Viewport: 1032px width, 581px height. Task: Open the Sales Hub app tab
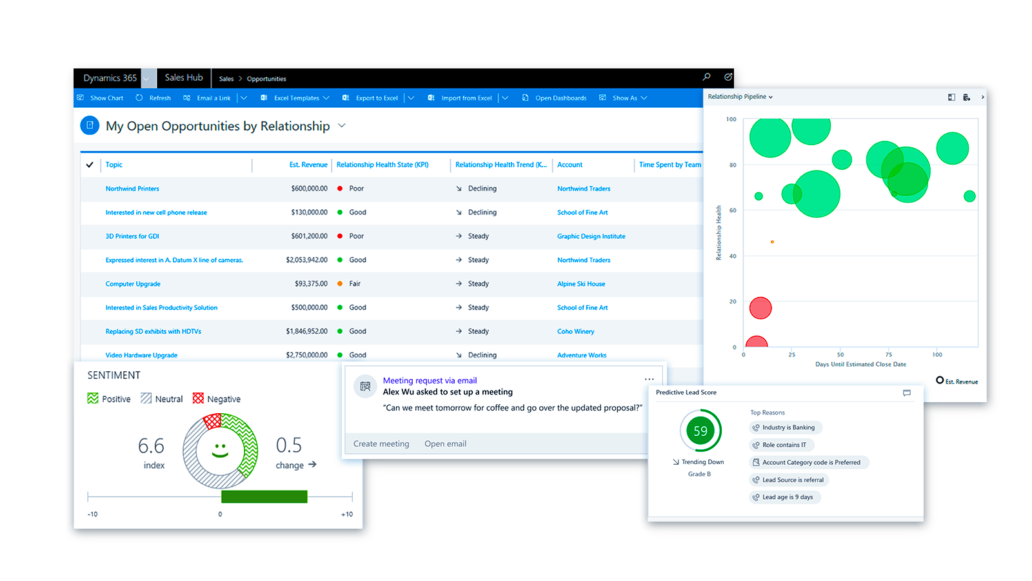[184, 78]
